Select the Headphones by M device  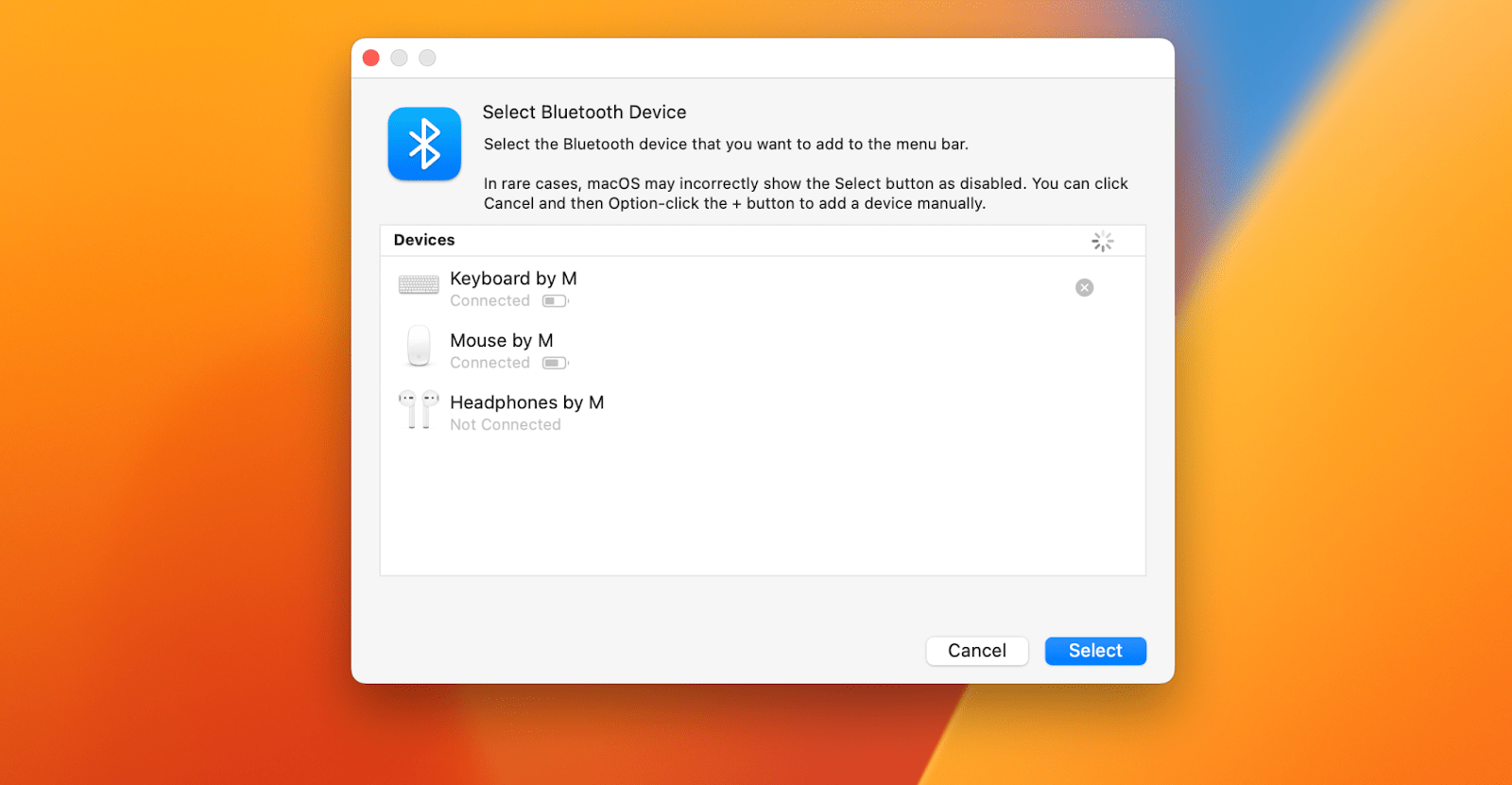763,412
